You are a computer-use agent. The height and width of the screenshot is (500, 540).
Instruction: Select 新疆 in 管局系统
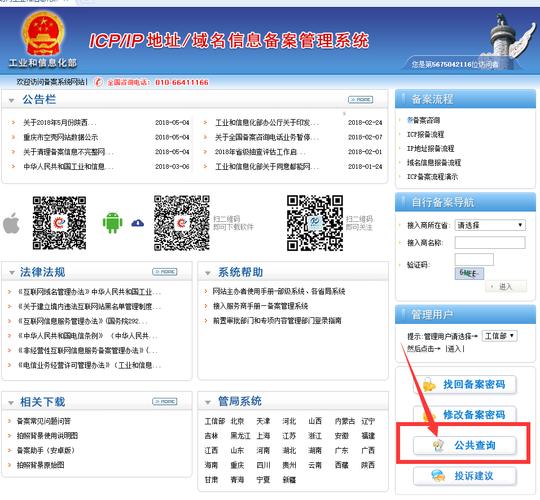(x=289, y=480)
